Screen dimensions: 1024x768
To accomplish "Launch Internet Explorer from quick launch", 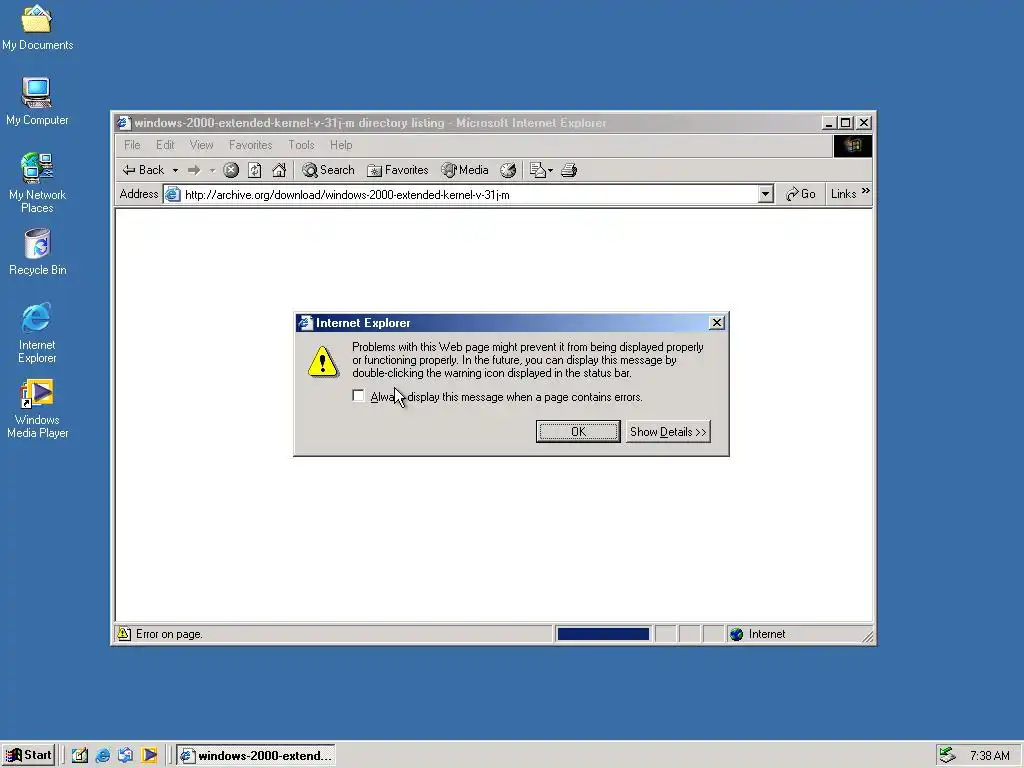I will [103, 756].
